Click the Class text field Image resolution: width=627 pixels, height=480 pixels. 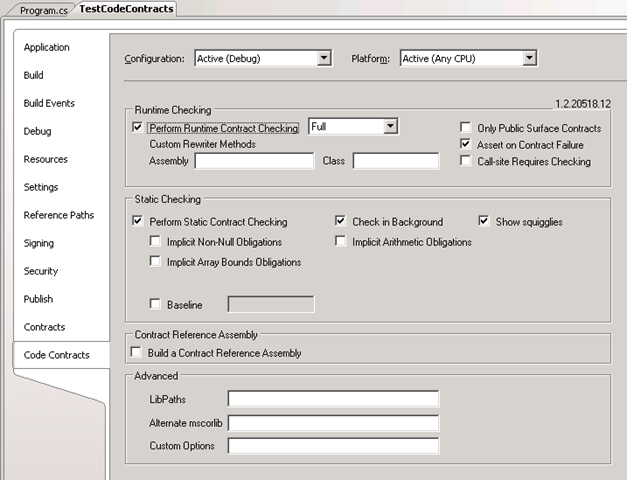tap(396, 161)
